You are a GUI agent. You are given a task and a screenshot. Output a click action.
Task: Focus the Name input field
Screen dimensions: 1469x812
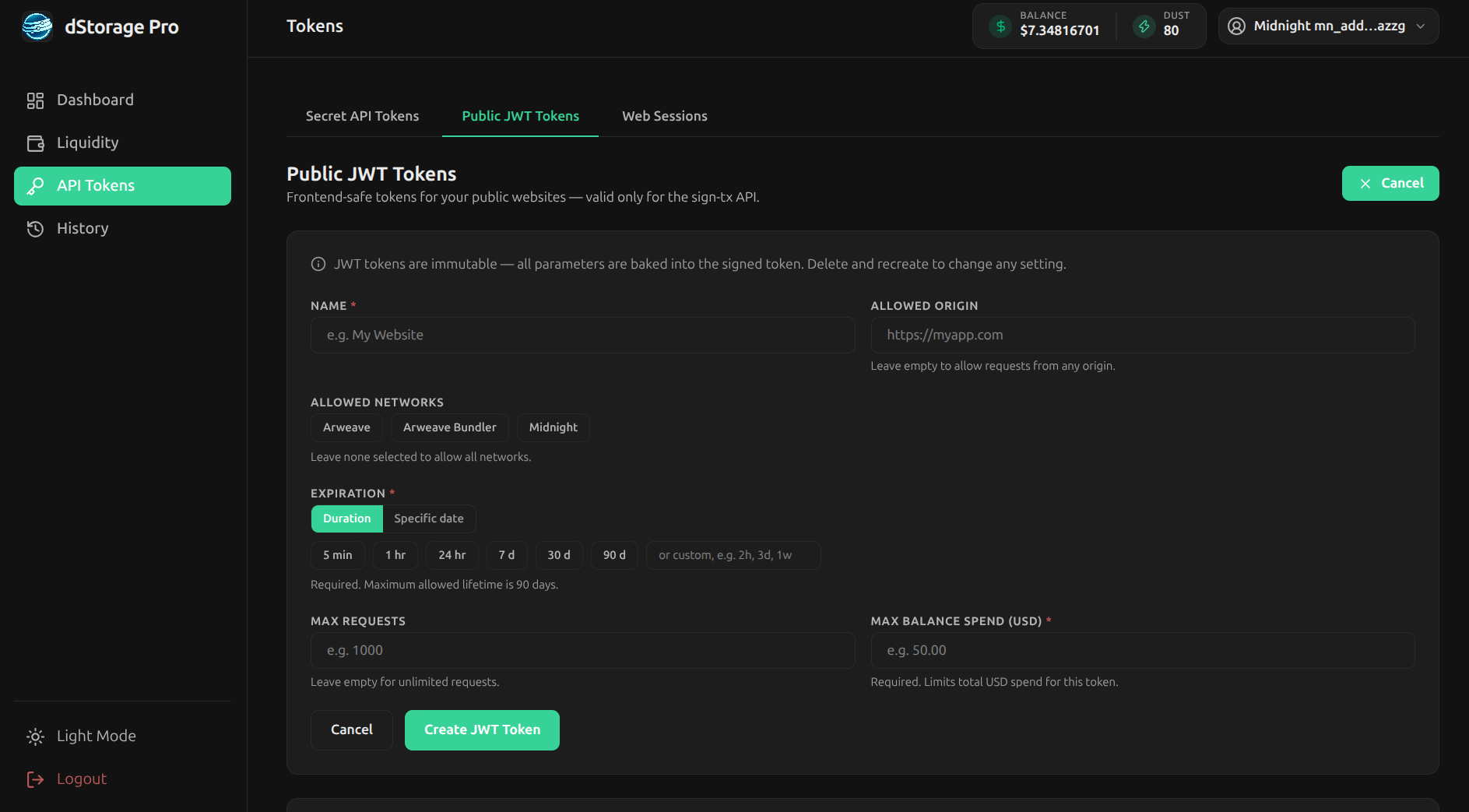coord(582,336)
